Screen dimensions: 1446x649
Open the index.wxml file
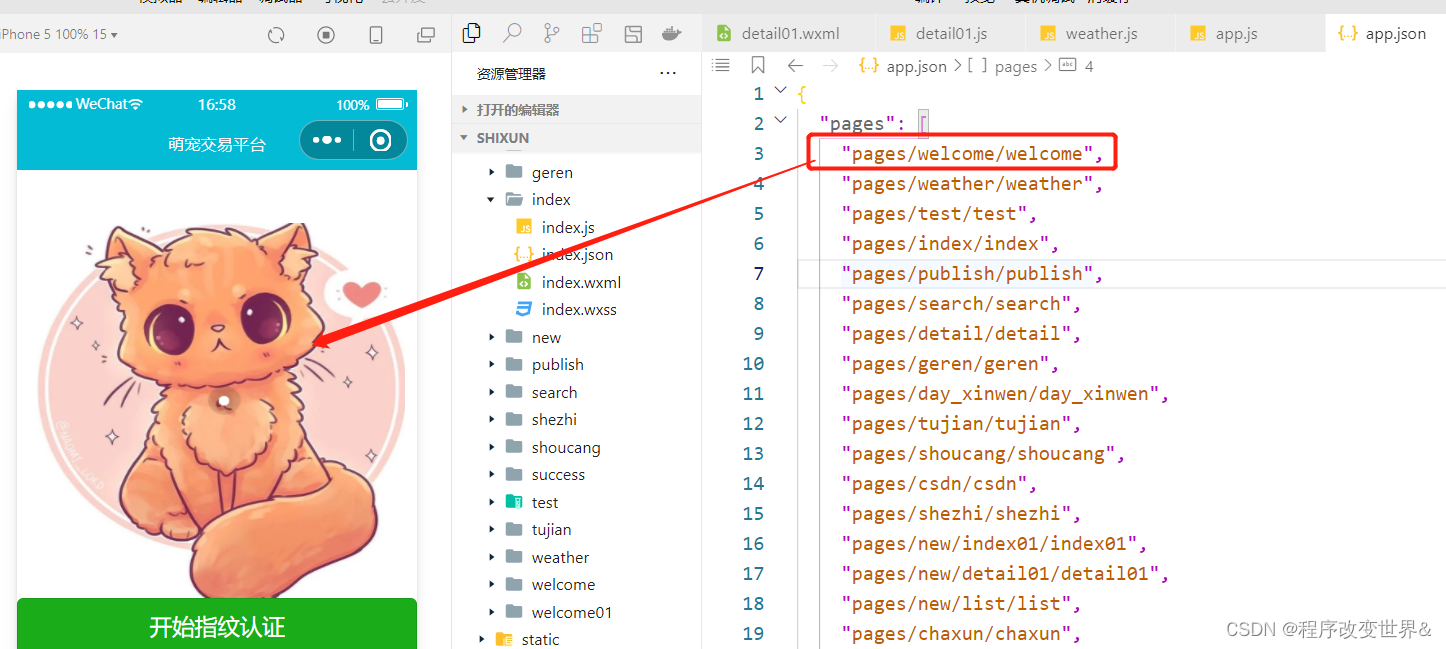[581, 283]
